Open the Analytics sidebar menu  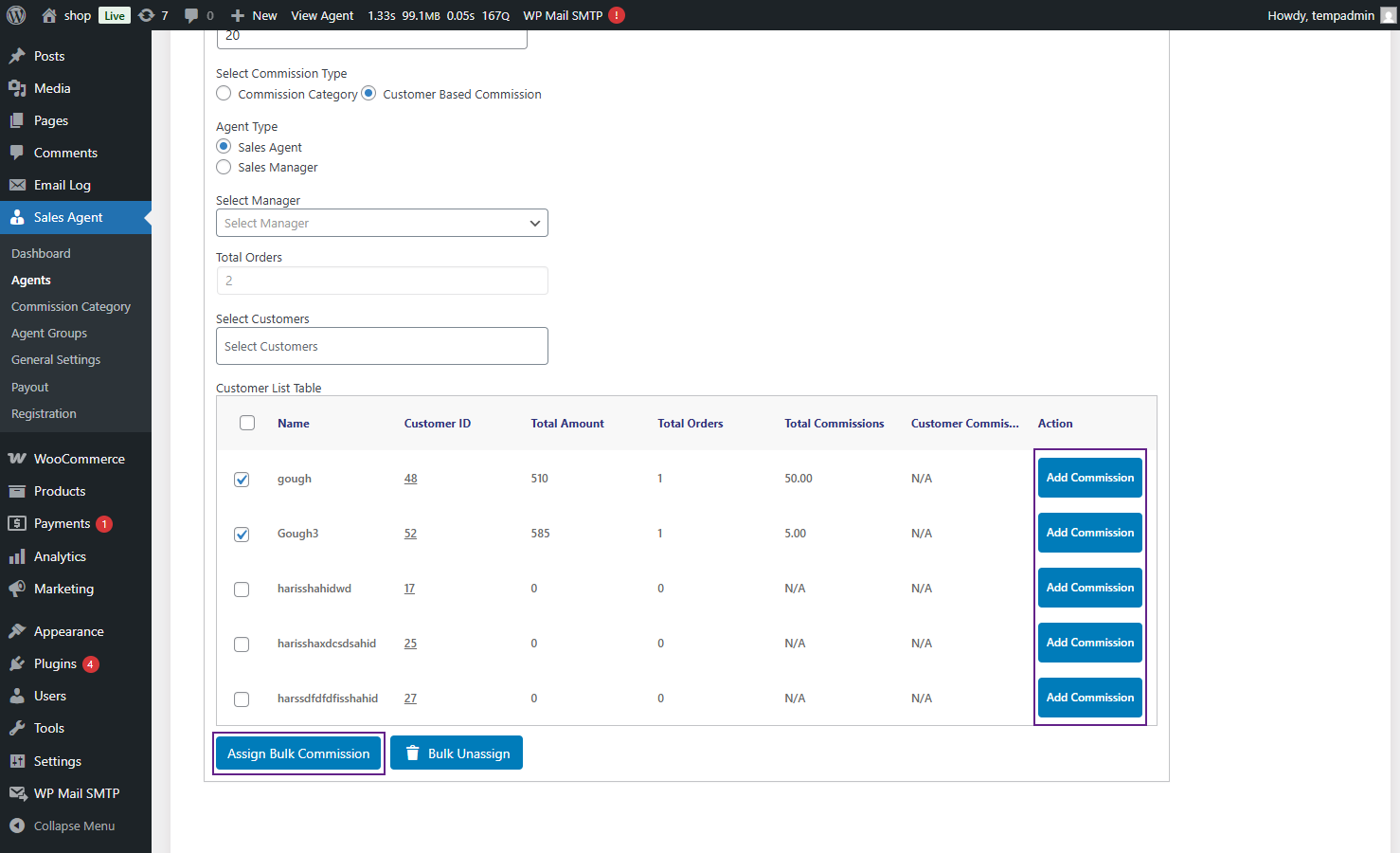[x=60, y=556]
